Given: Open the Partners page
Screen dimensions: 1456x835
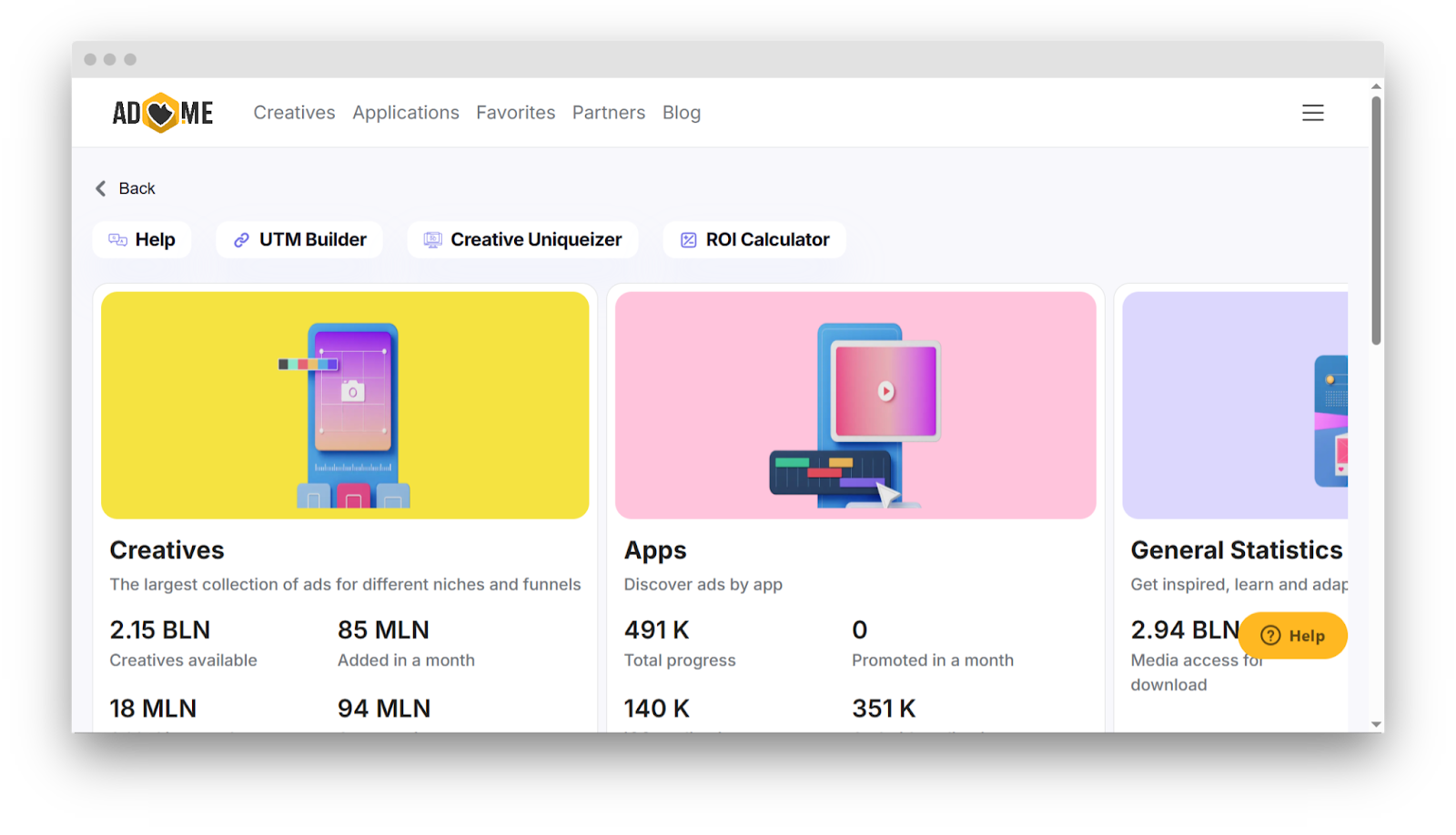Looking at the screenshot, I should coord(608,112).
